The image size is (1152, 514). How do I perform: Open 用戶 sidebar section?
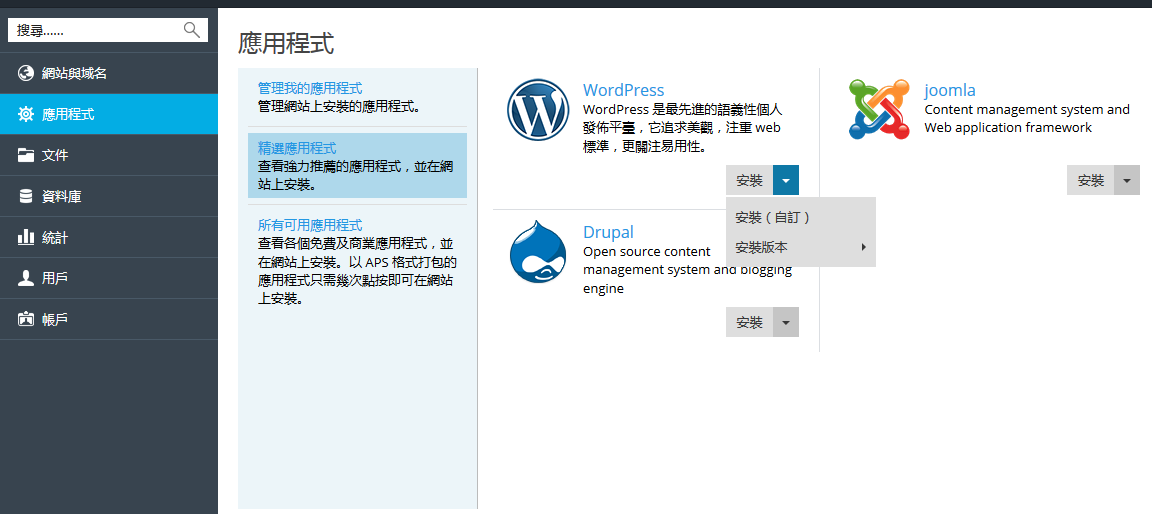tap(109, 278)
